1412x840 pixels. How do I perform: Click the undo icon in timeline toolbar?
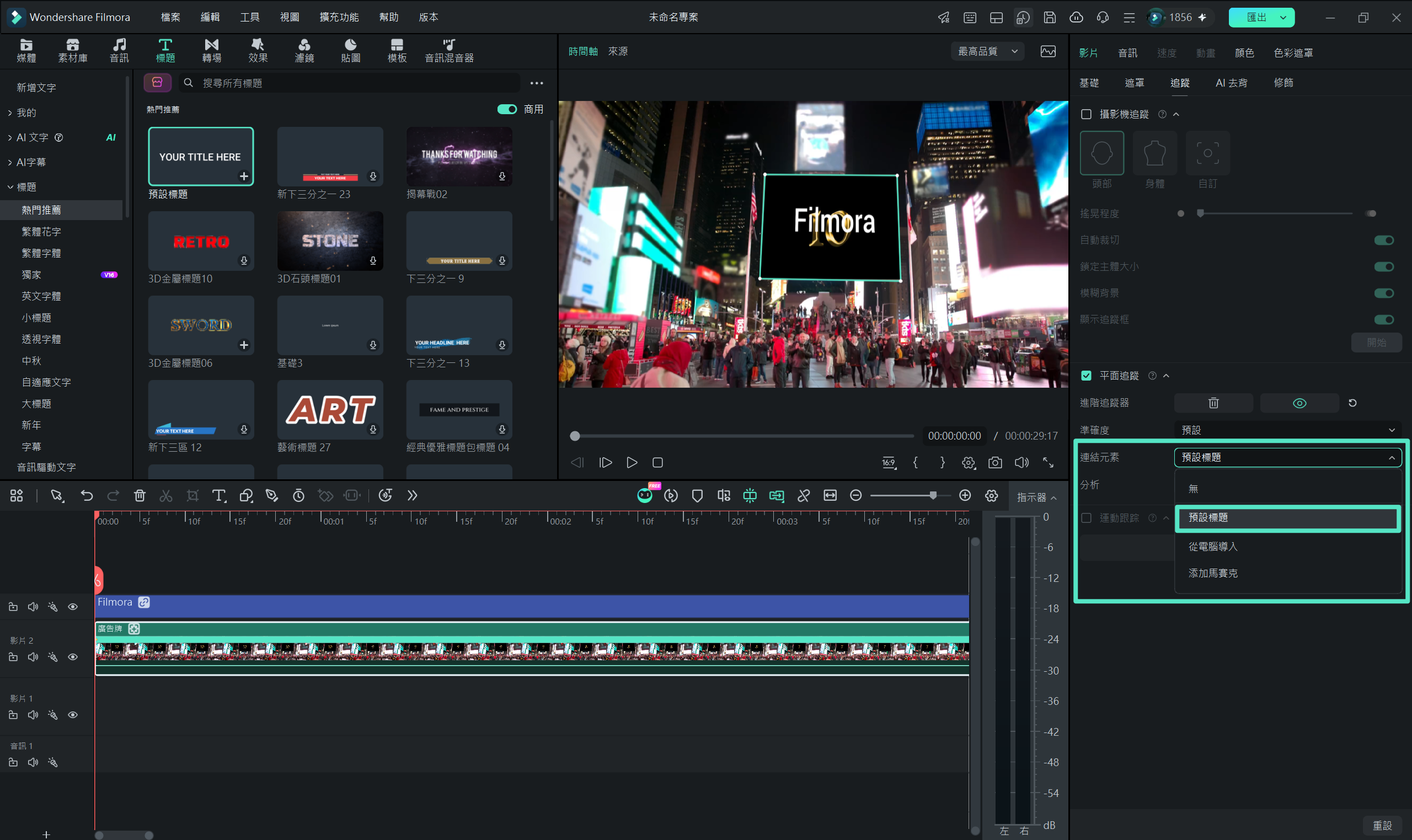87,495
